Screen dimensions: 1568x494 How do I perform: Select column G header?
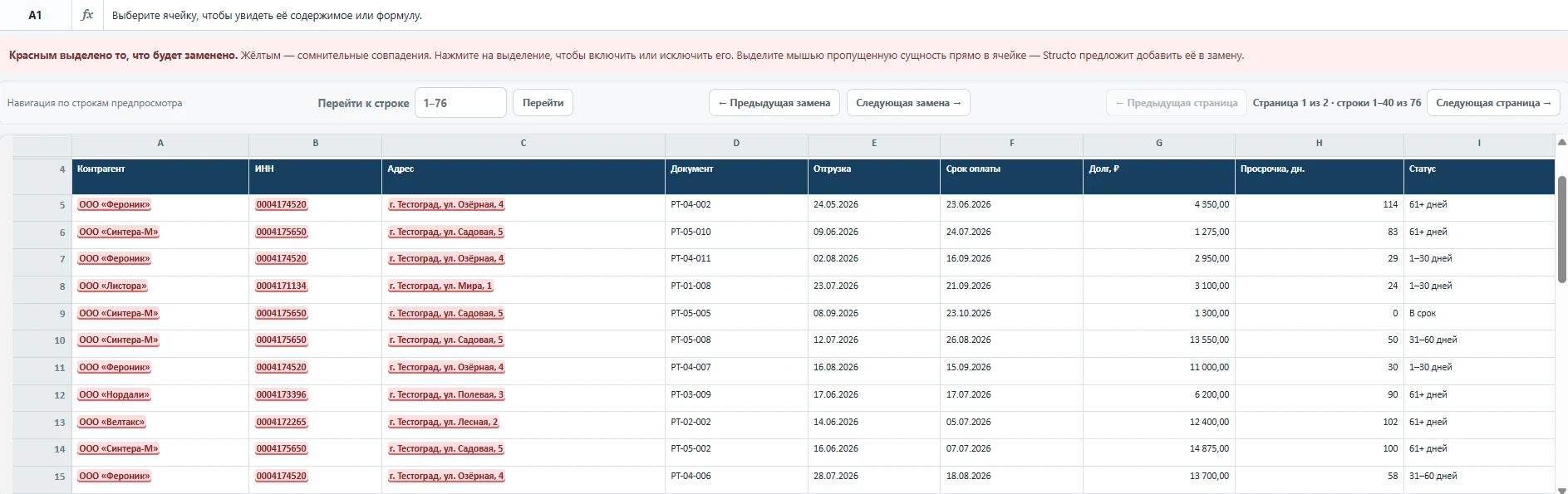(x=1159, y=144)
